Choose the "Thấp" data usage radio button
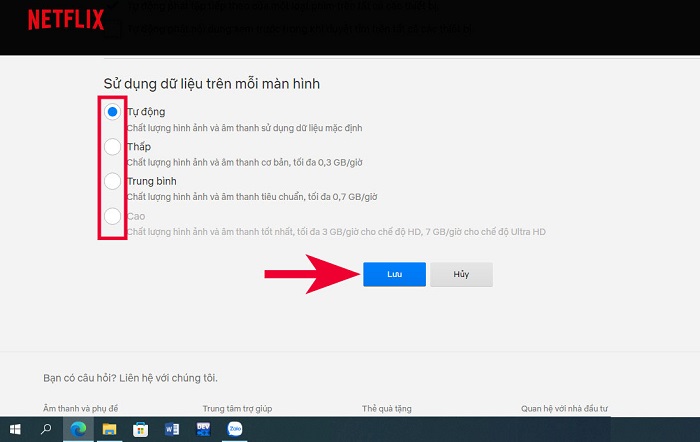The image size is (700, 442). pos(113,147)
